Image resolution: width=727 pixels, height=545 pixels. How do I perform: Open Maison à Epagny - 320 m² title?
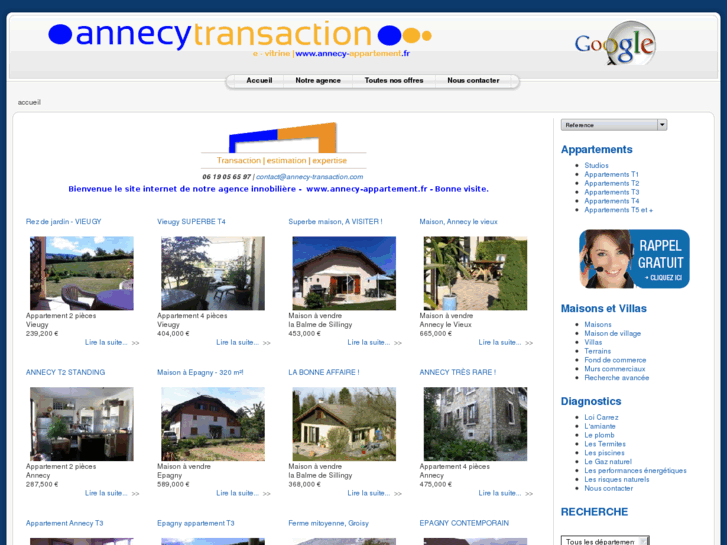tap(200, 372)
